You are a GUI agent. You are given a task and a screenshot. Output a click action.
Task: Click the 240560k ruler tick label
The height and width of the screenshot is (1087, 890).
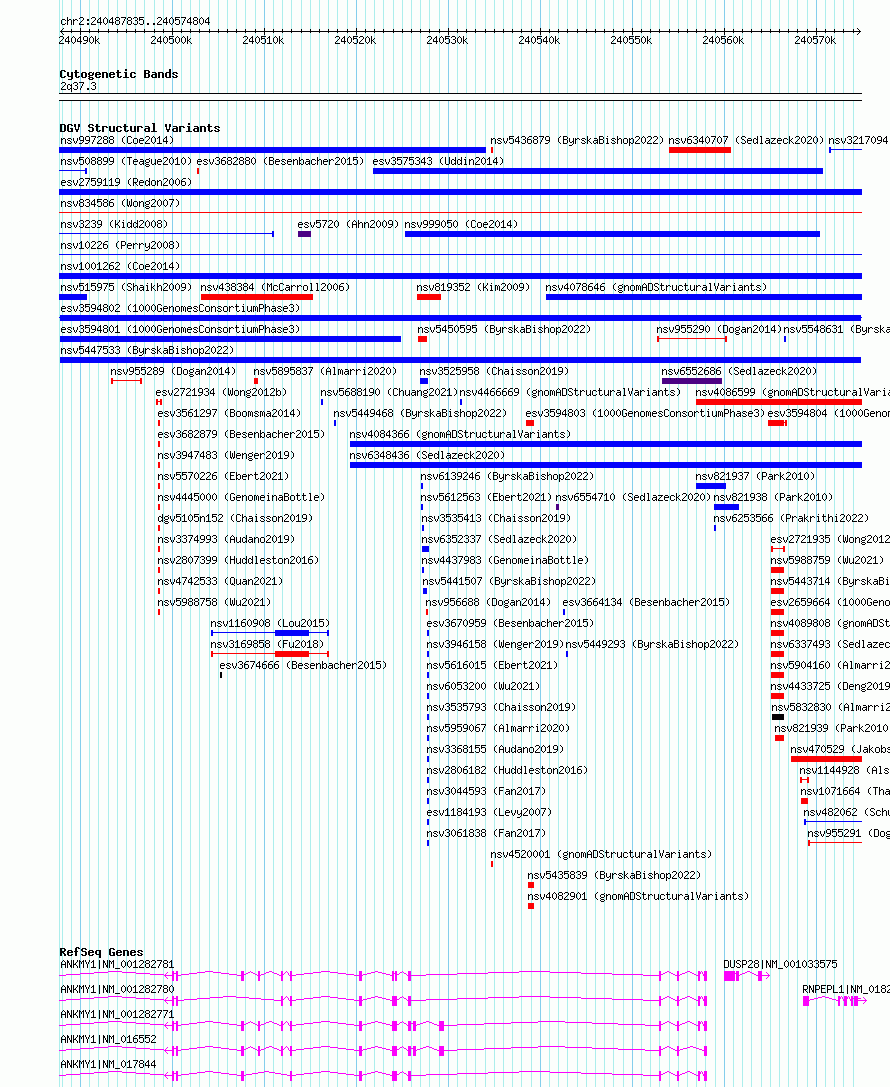click(x=723, y=40)
